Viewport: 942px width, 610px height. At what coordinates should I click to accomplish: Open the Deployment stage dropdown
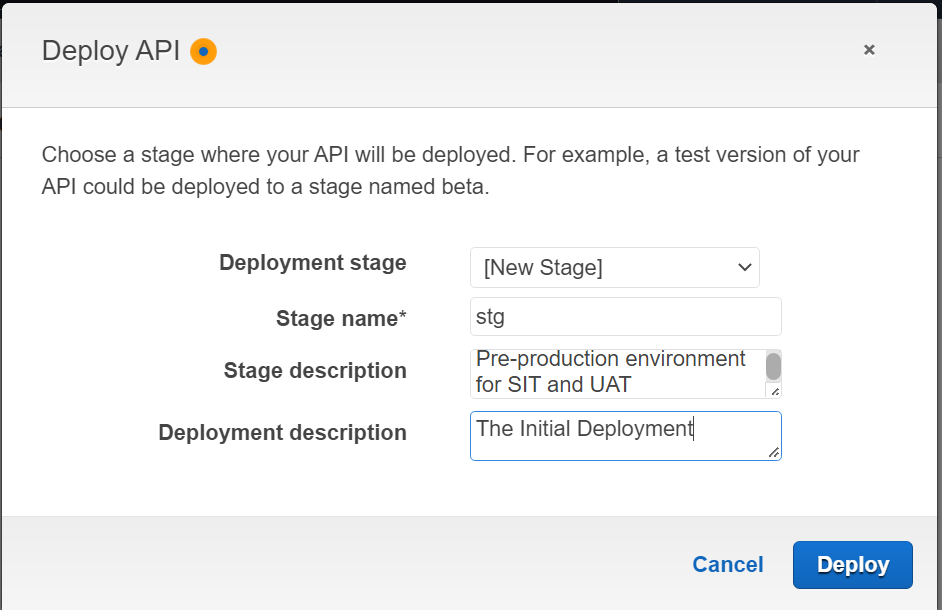coord(614,268)
